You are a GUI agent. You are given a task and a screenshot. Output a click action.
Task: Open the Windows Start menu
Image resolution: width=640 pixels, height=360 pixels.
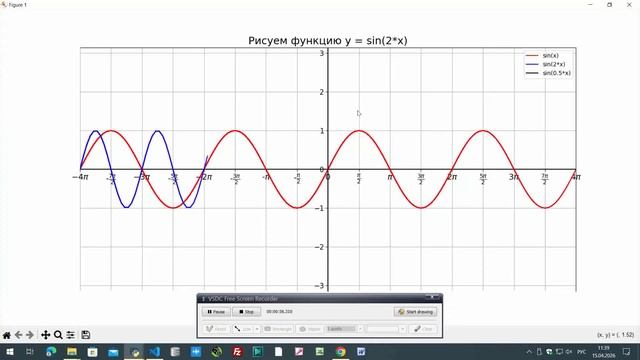point(9,352)
